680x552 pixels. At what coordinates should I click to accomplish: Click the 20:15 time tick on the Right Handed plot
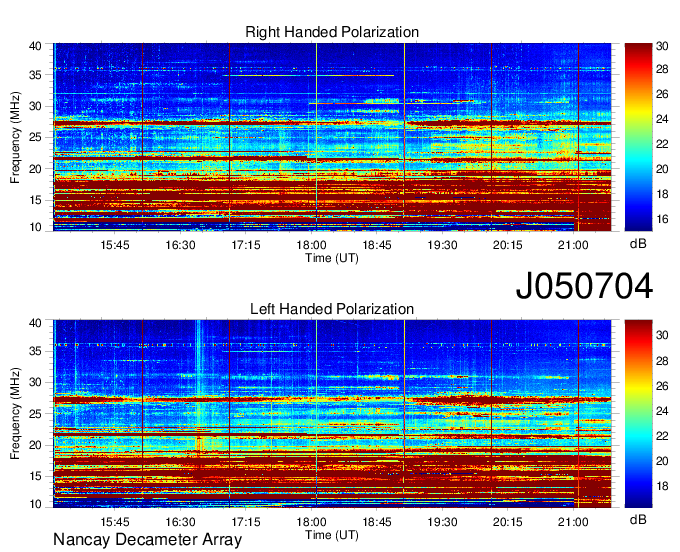click(507, 245)
